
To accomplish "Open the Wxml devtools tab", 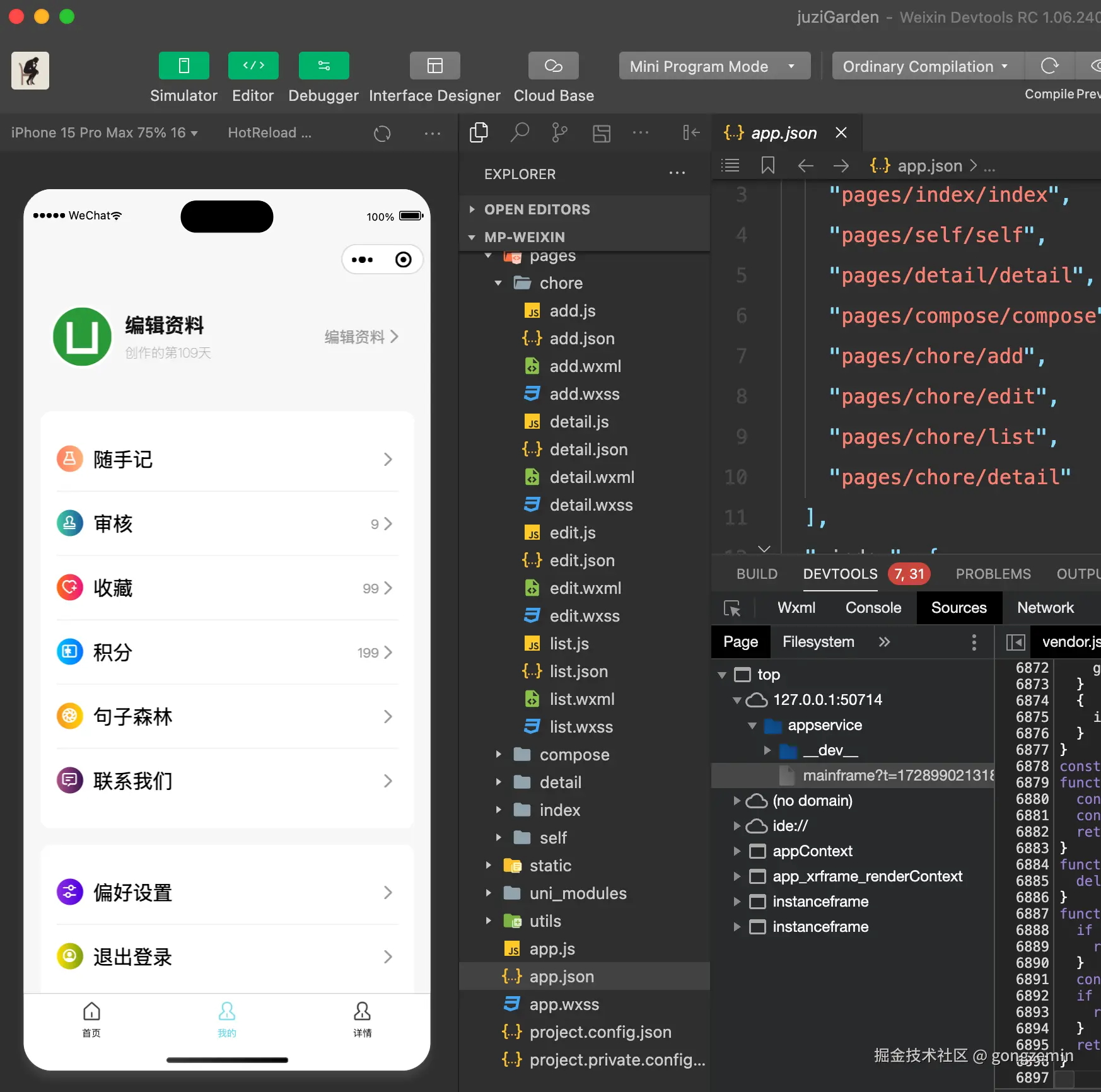I will (x=796, y=608).
